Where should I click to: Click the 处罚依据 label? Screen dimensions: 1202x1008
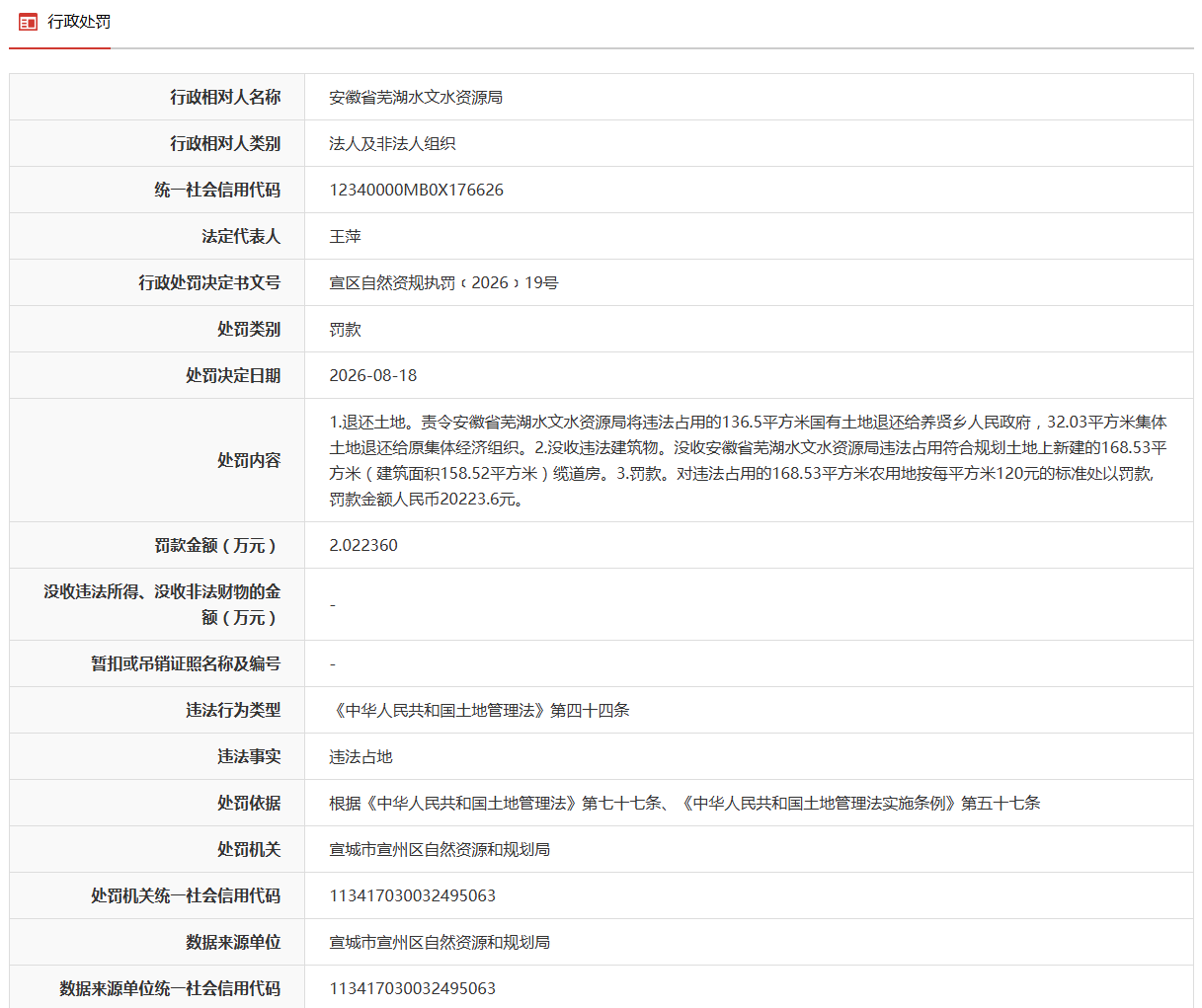tap(249, 803)
